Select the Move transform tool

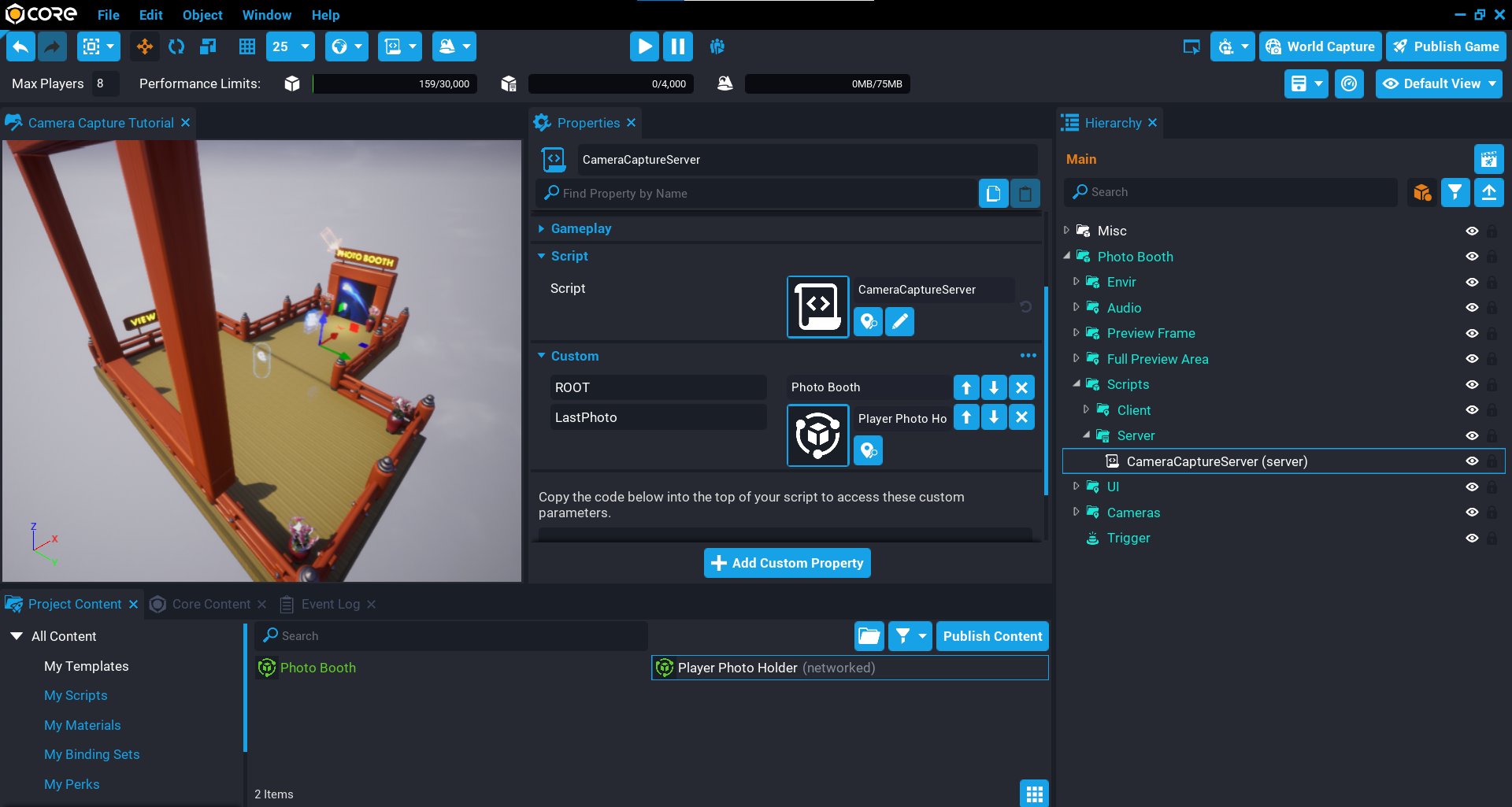point(145,47)
